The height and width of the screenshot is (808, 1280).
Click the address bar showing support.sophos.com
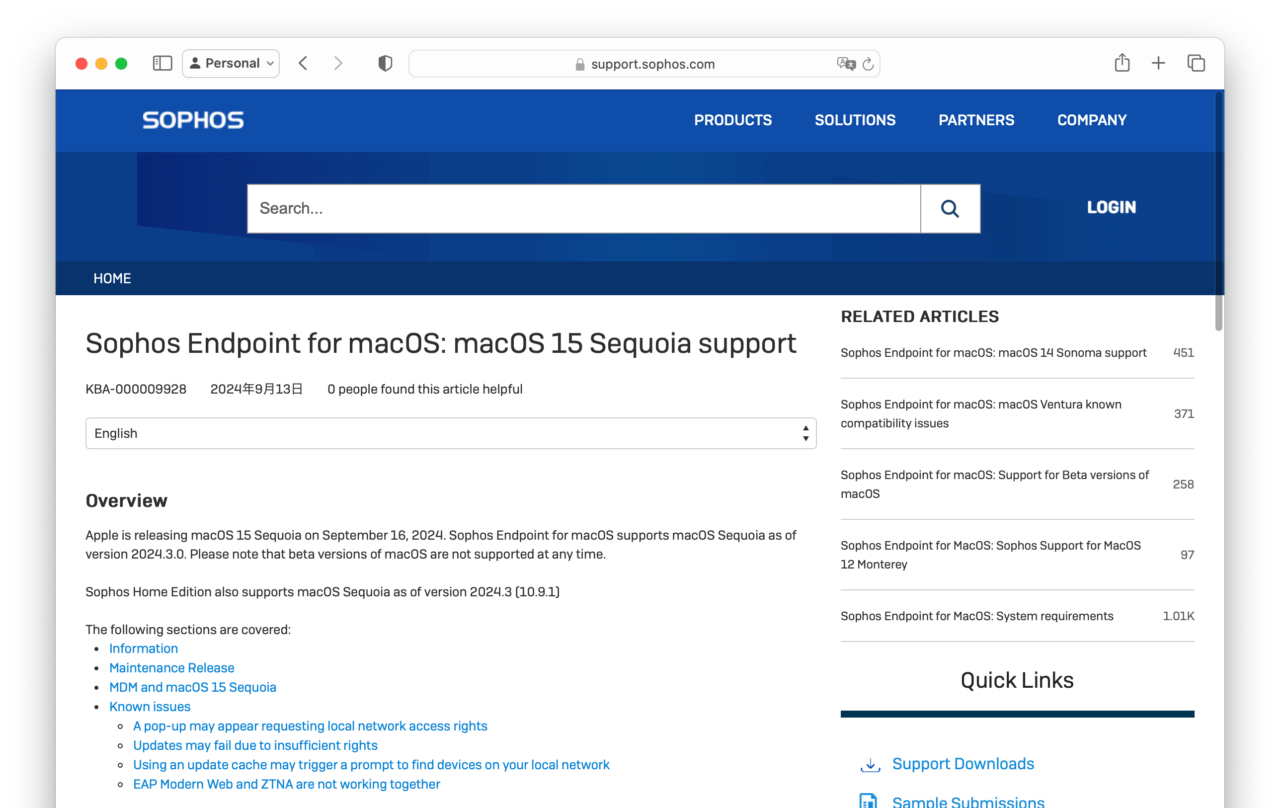tap(644, 64)
